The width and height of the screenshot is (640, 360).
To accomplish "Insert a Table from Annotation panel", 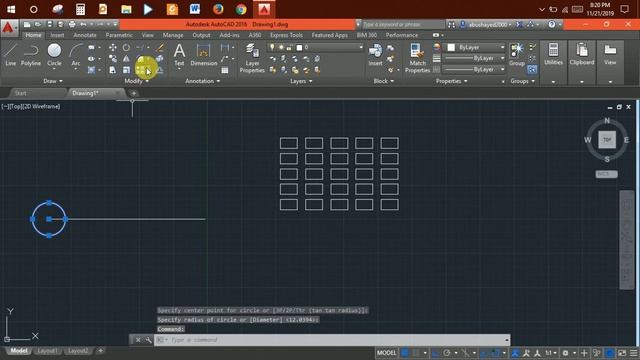I will 224,70.
